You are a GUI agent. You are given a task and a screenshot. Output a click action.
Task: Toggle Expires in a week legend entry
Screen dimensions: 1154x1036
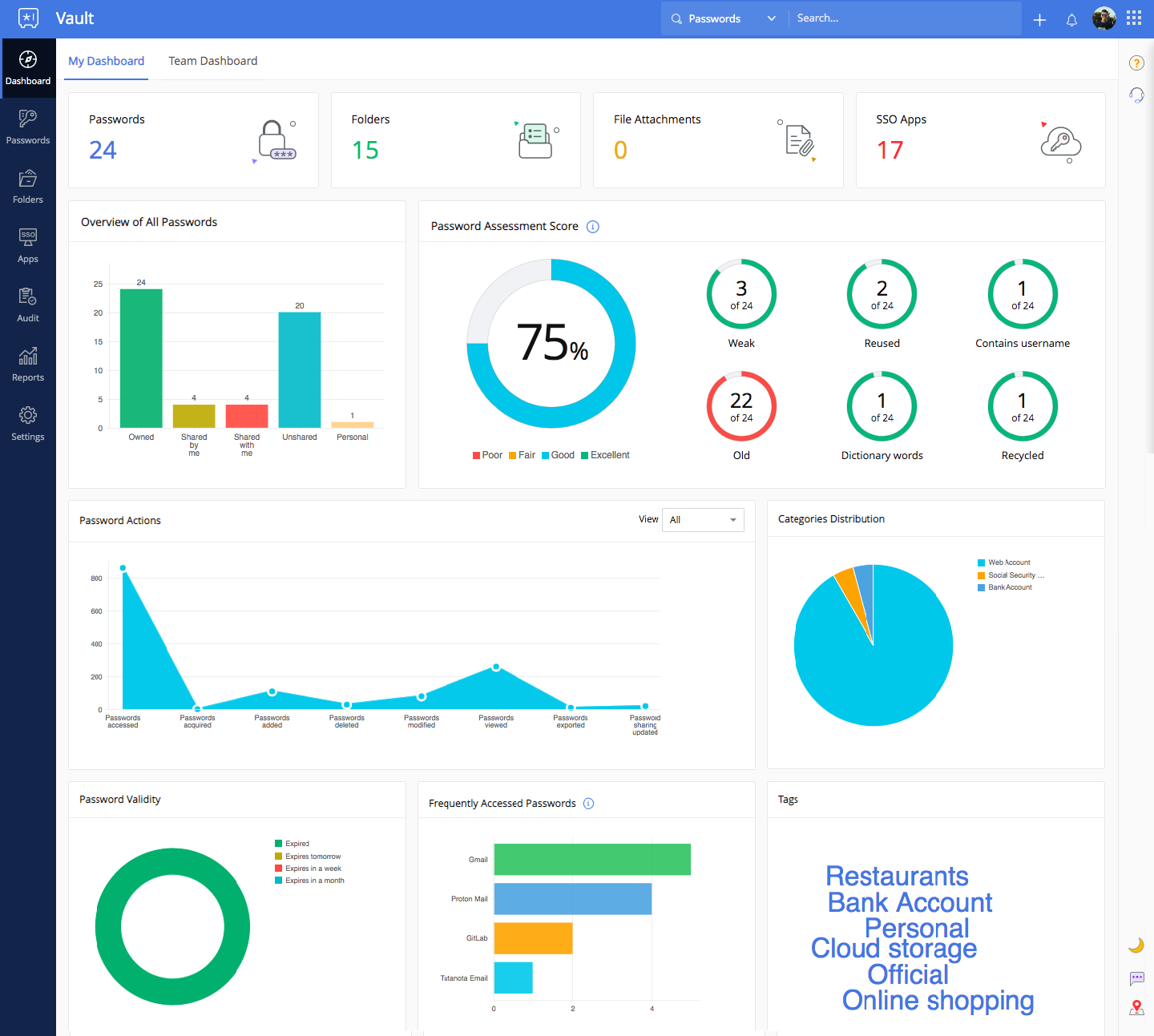[x=309, y=869]
